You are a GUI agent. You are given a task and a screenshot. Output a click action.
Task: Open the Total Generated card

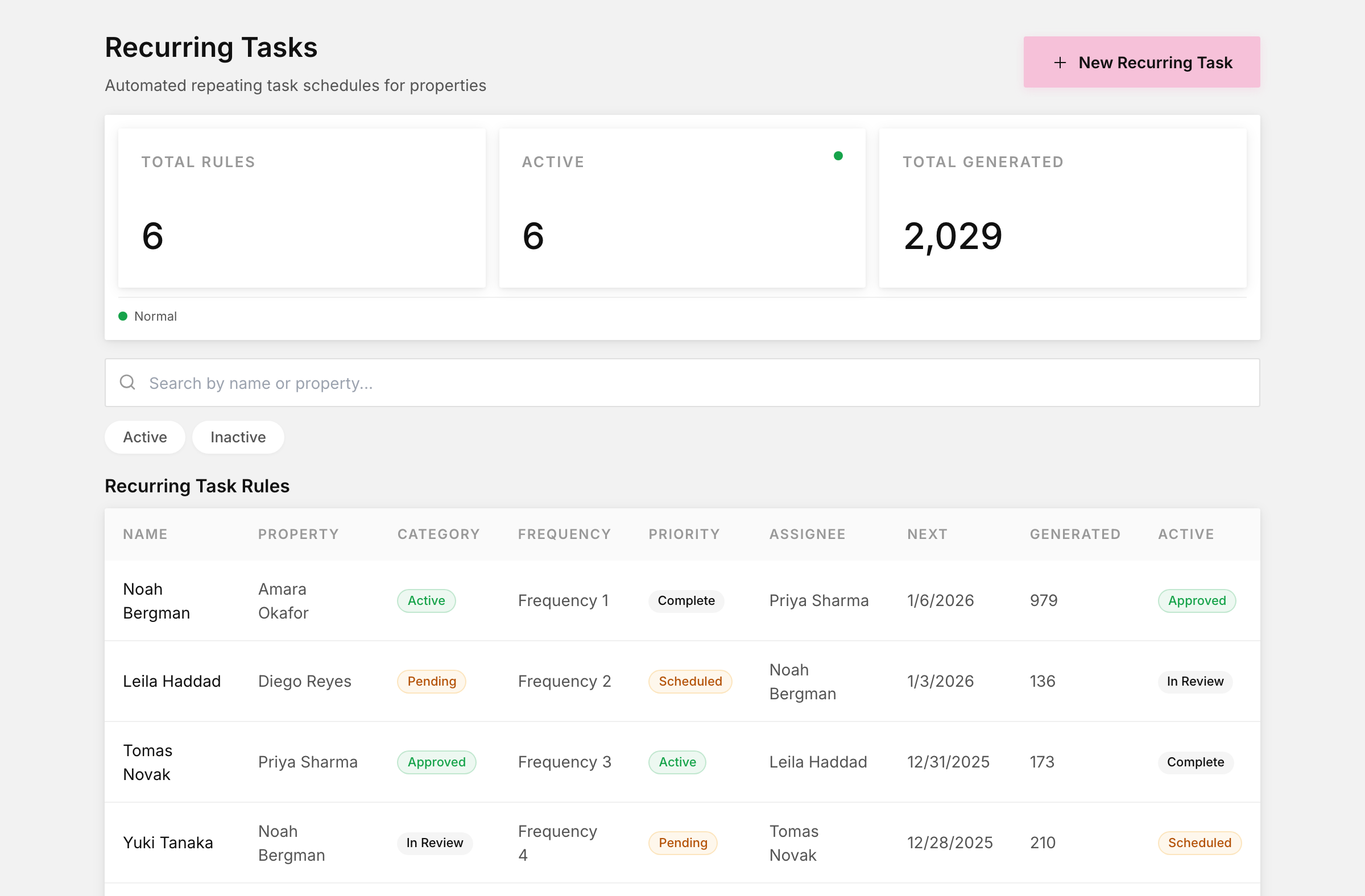tap(1063, 208)
